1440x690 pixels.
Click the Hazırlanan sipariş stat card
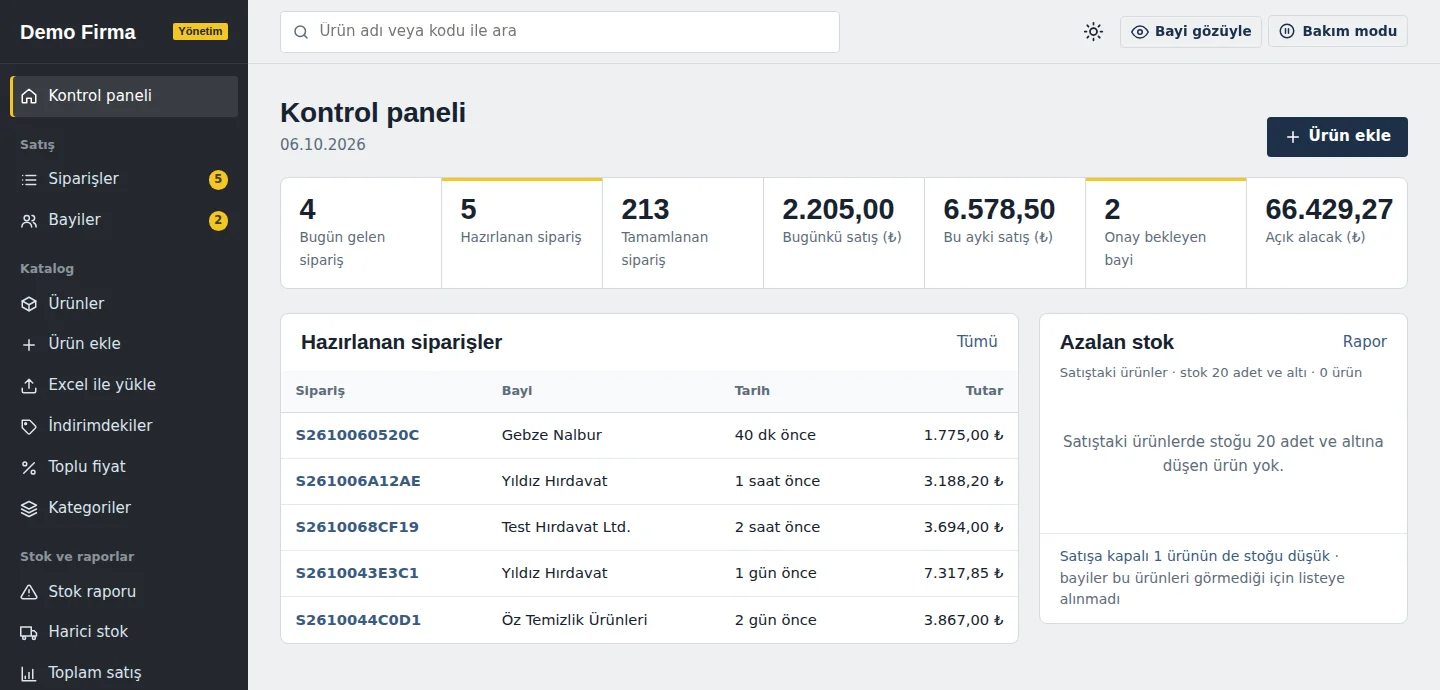(522, 233)
